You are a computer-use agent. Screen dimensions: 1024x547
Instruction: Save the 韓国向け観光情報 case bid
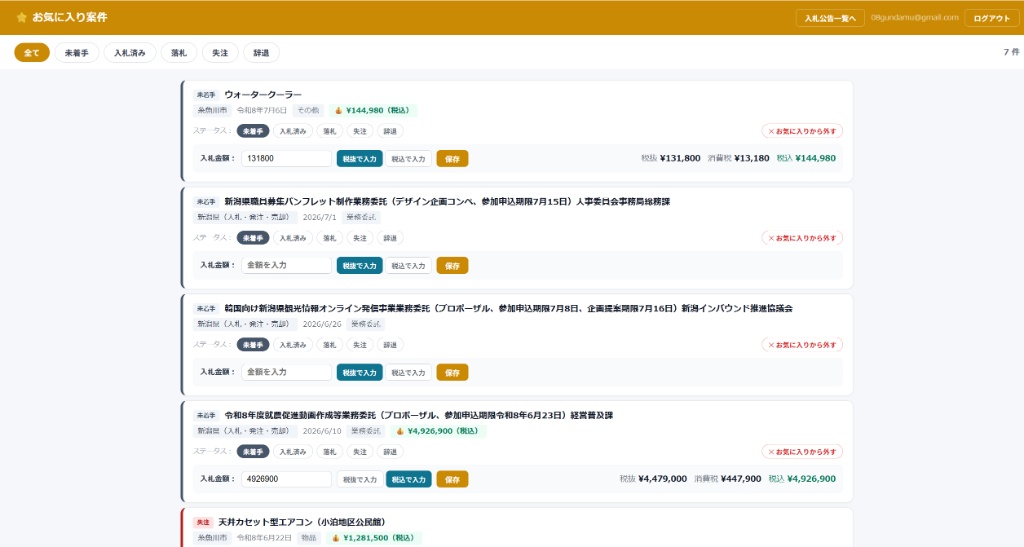(453, 373)
